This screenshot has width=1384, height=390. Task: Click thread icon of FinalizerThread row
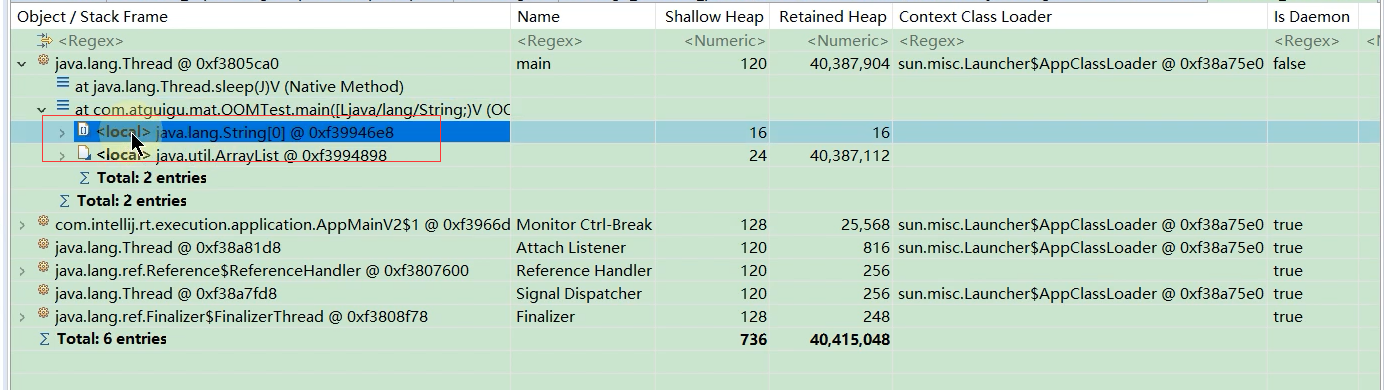pyautogui.click(x=43, y=315)
